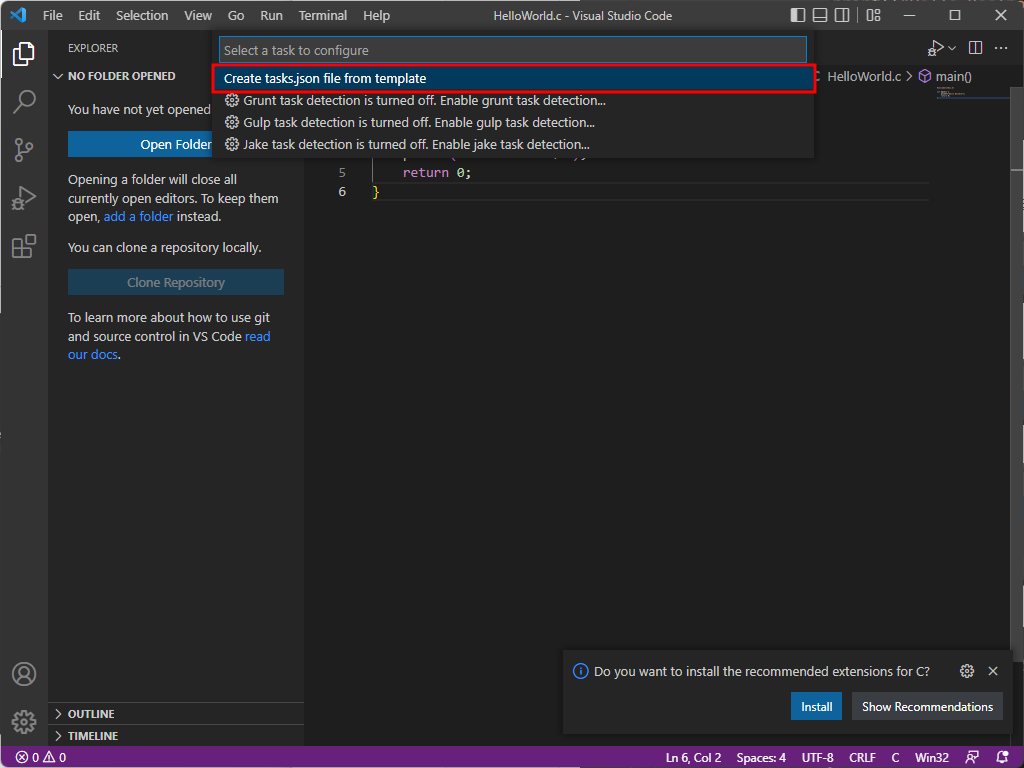
Task: Select Enable jake task detection entry
Action: (513, 144)
